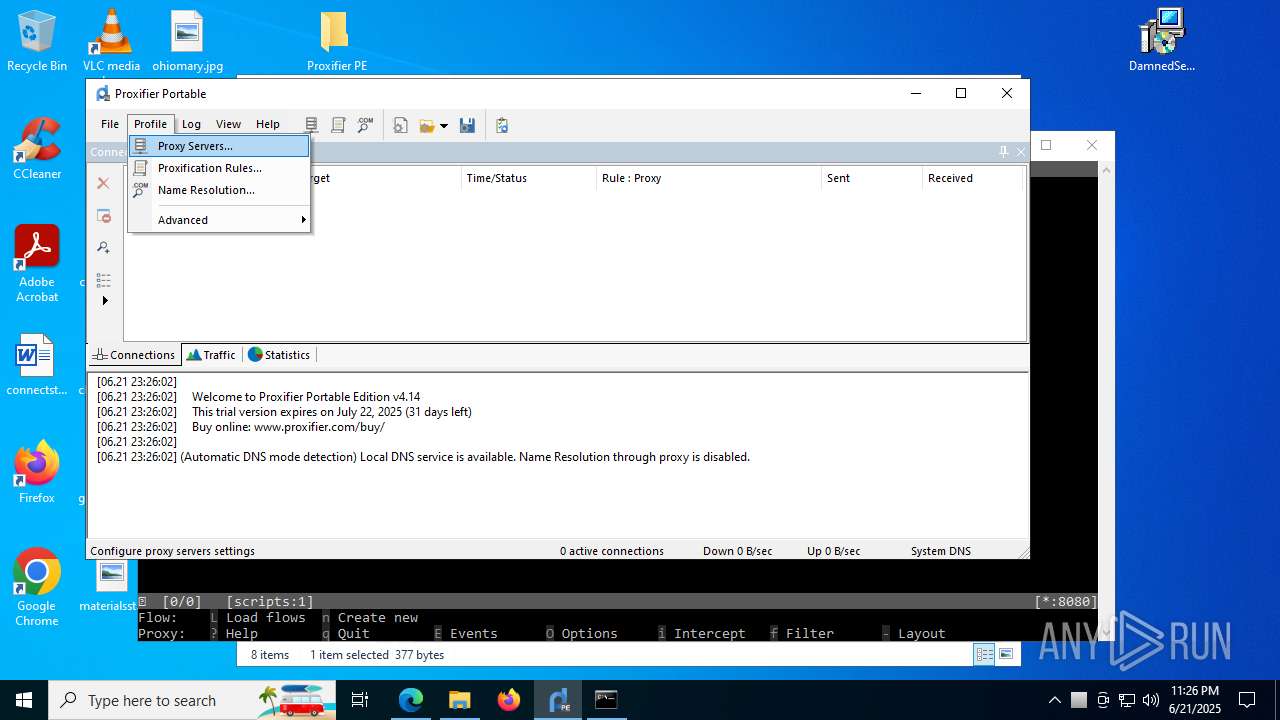Select ohiomary.jpg desktop file

(187, 41)
